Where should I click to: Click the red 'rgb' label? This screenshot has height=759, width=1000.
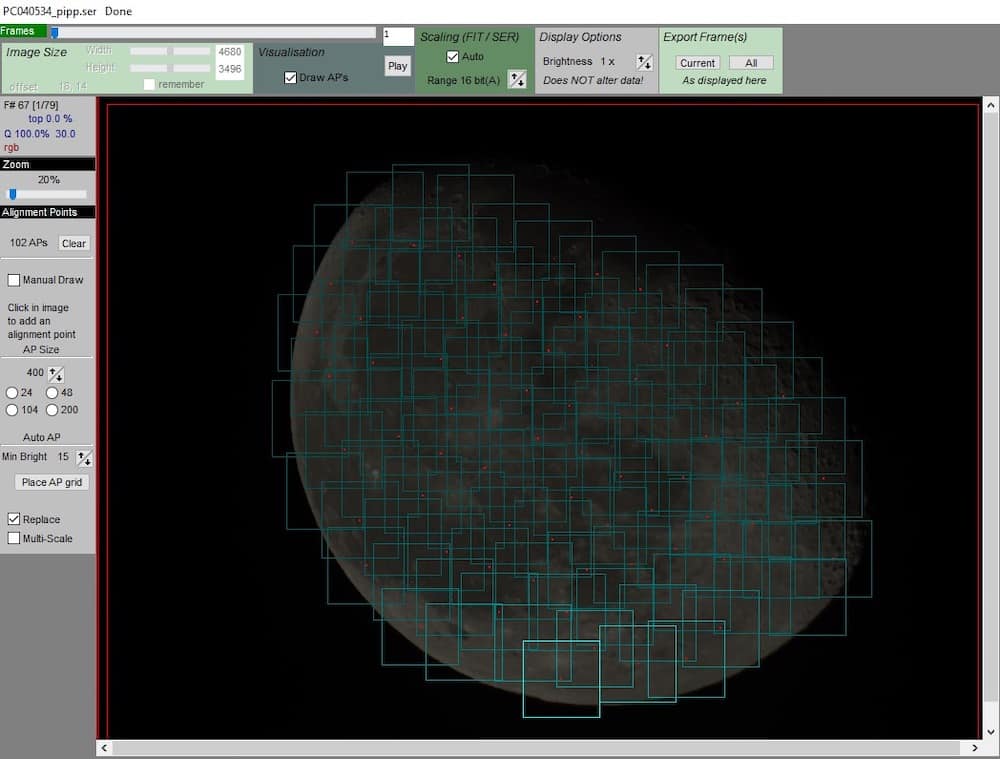[x=11, y=148]
